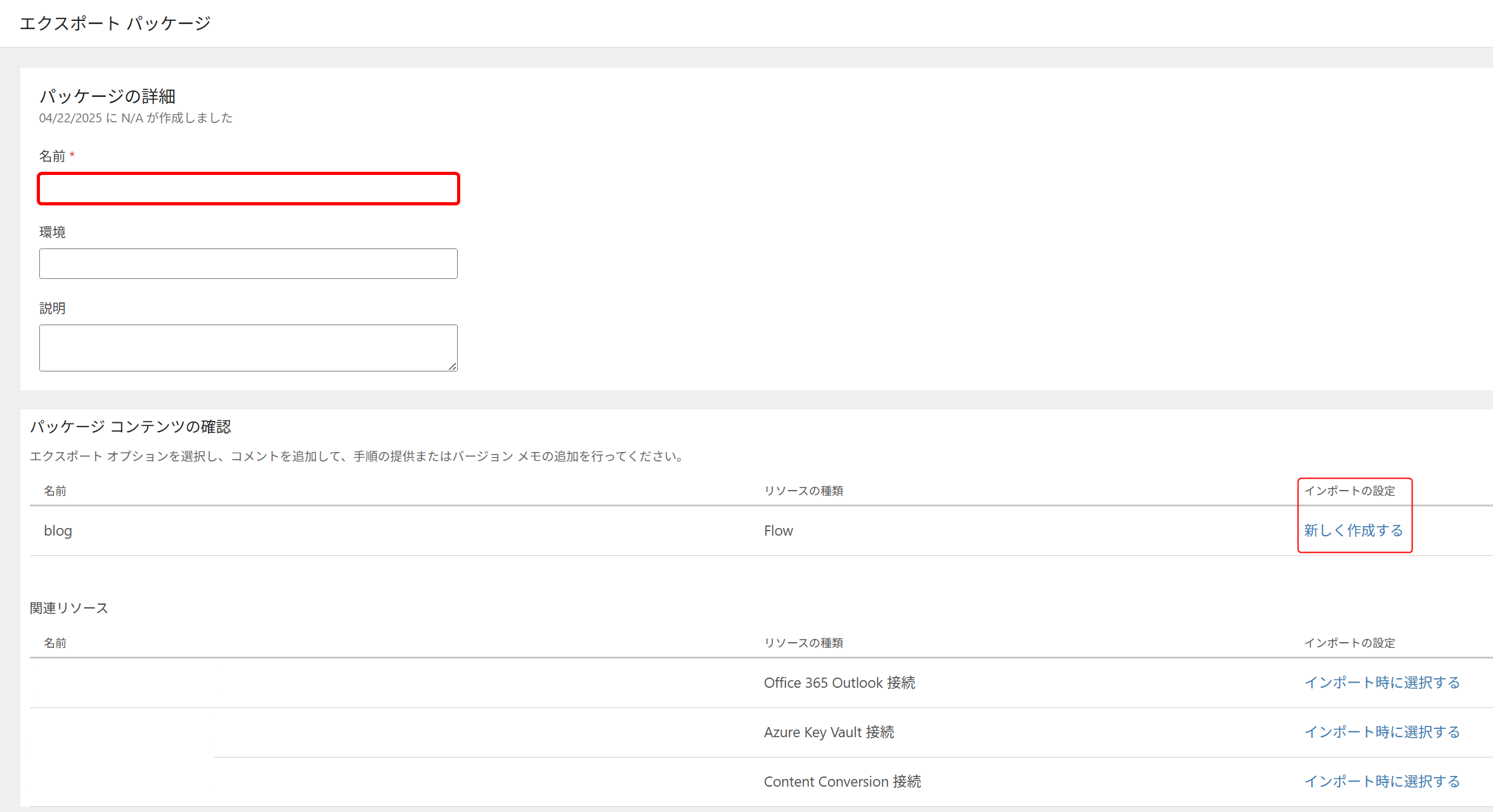Open the 新しく作成する import setting link
The height and width of the screenshot is (812, 1493).
point(1353,530)
